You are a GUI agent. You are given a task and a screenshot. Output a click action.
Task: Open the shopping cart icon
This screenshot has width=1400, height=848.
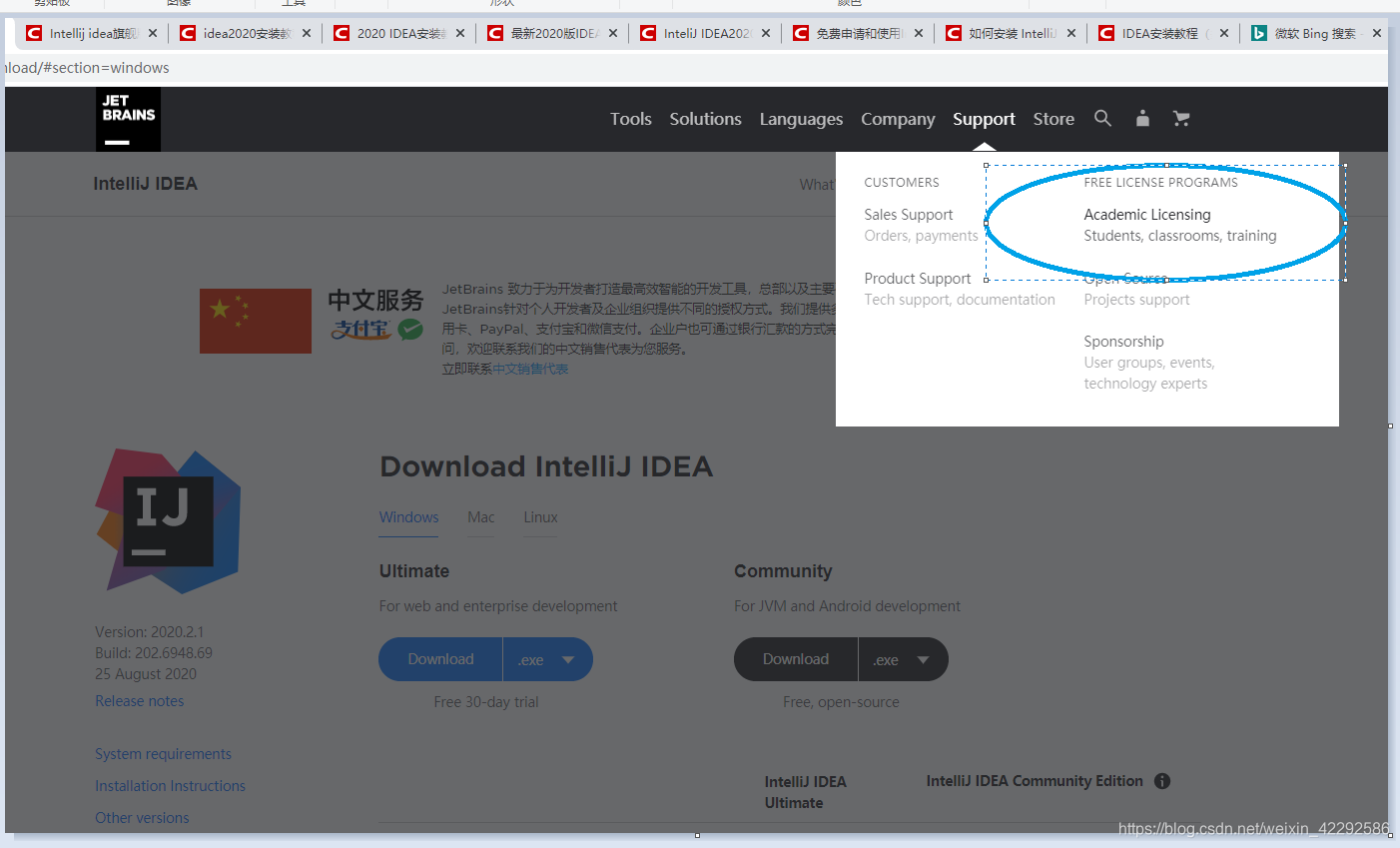(1181, 118)
